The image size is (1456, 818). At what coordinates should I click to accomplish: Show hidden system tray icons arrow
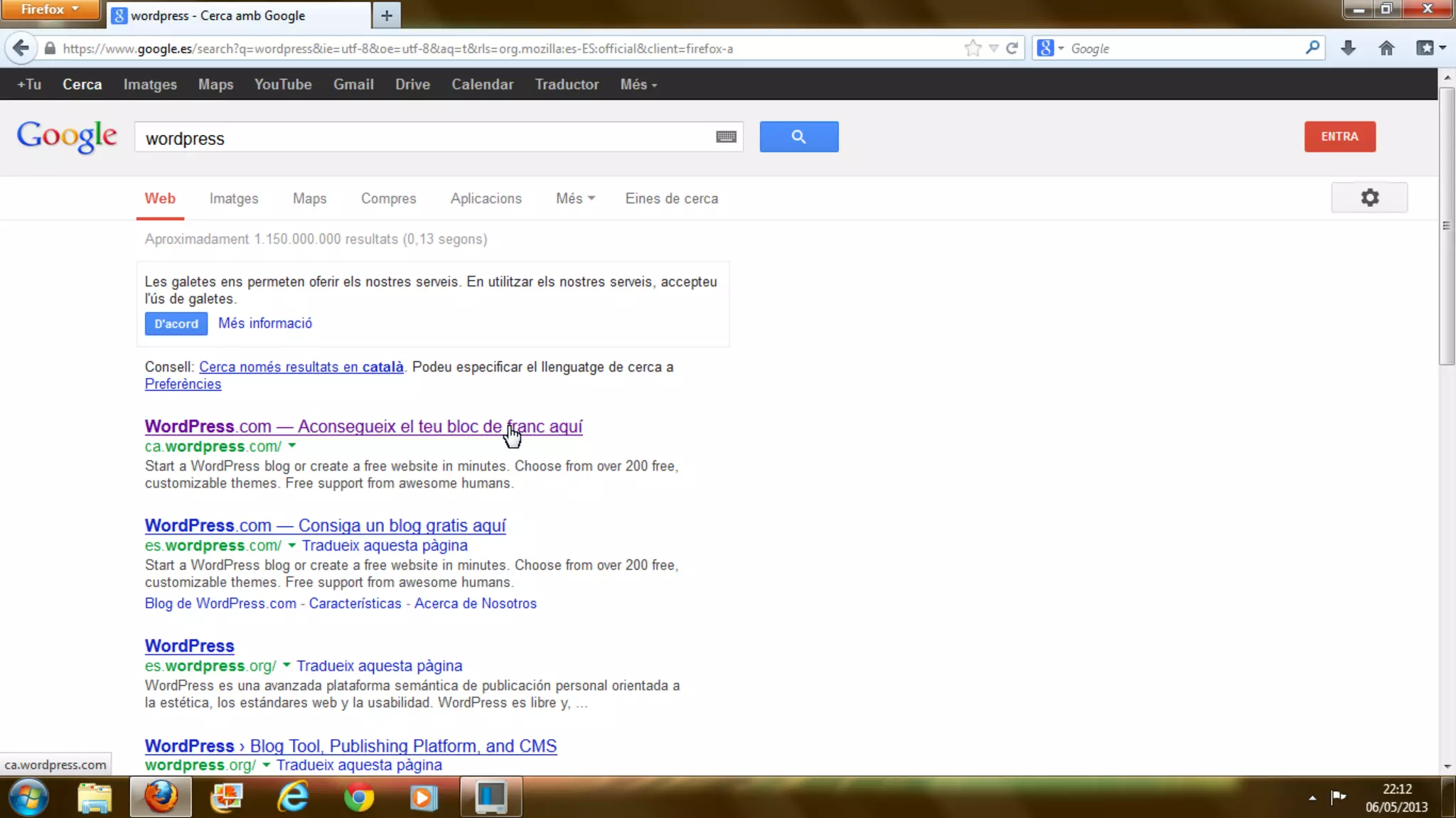(x=1312, y=798)
